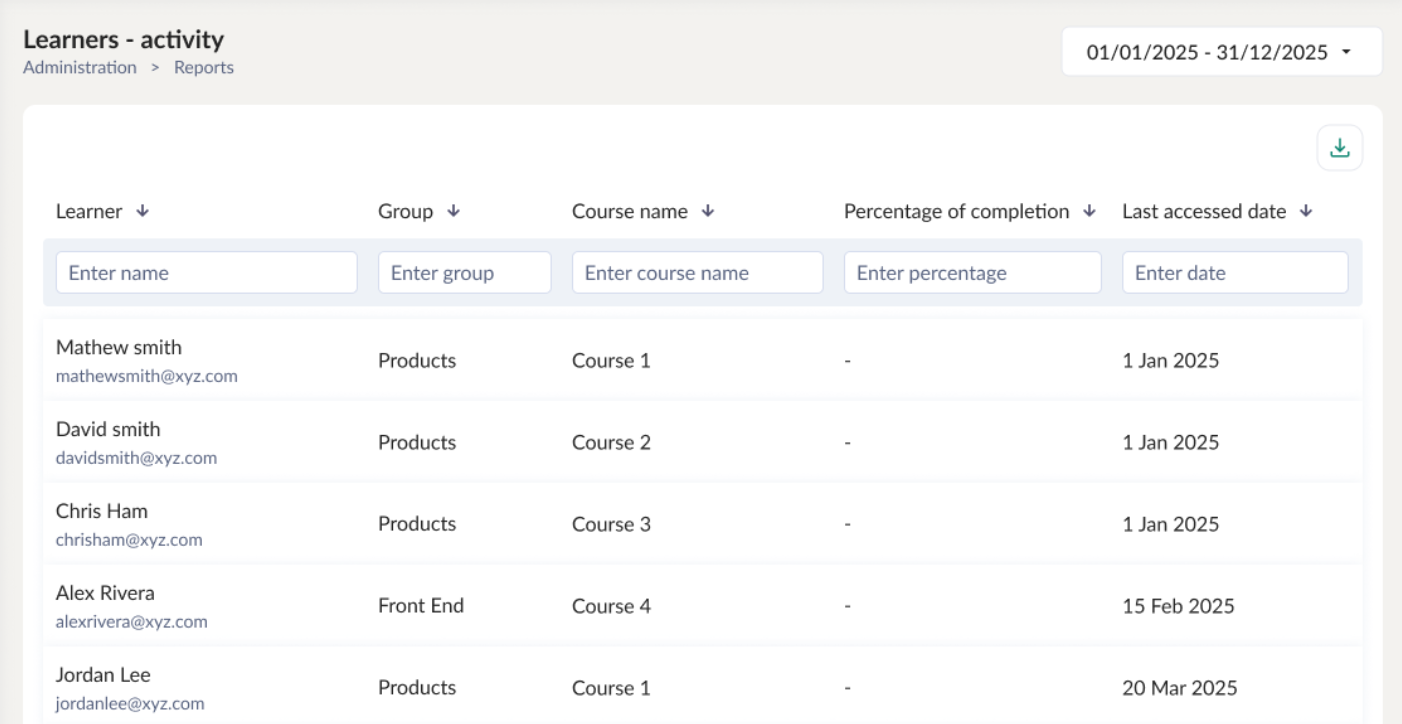Sort by Percentage of completion arrow
Image resolution: width=1402 pixels, height=724 pixels.
pos(1090,211)
